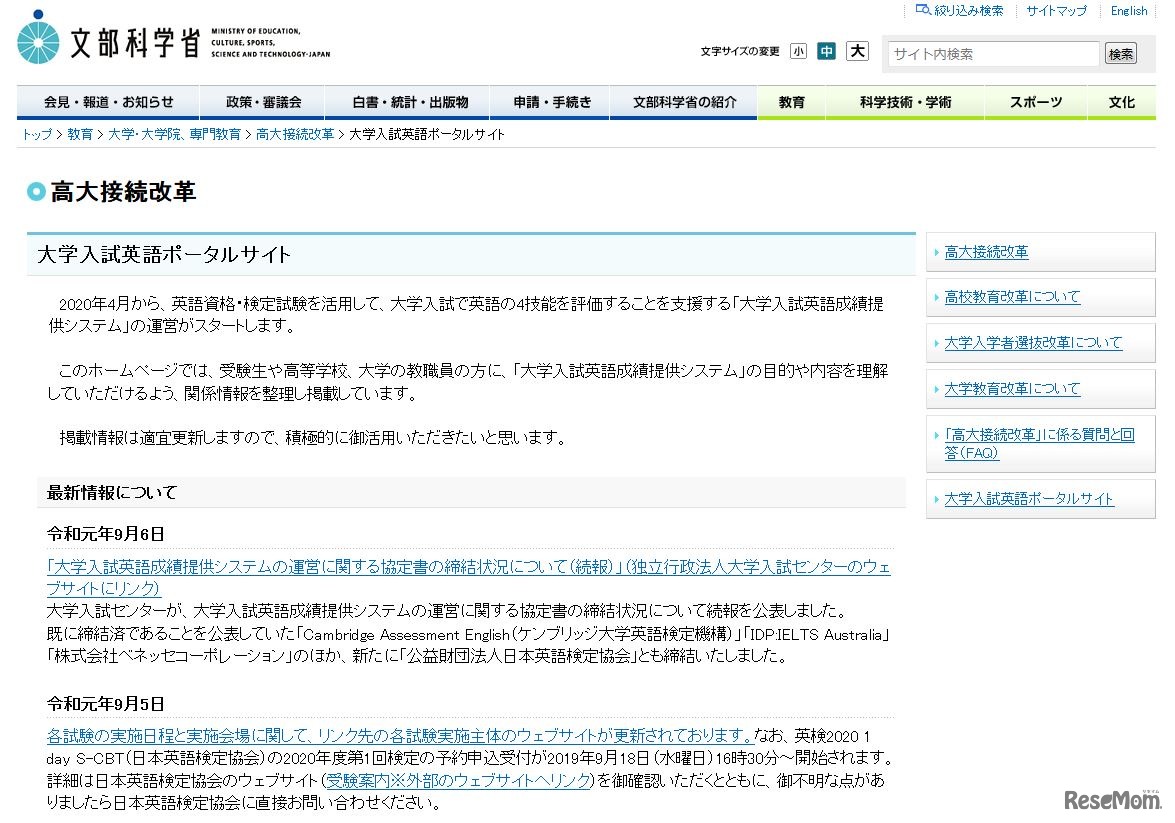The image size is (1175, 823).
Task: Open the 白書・統計・出版物 menu
Action: [x=406, y=101]
